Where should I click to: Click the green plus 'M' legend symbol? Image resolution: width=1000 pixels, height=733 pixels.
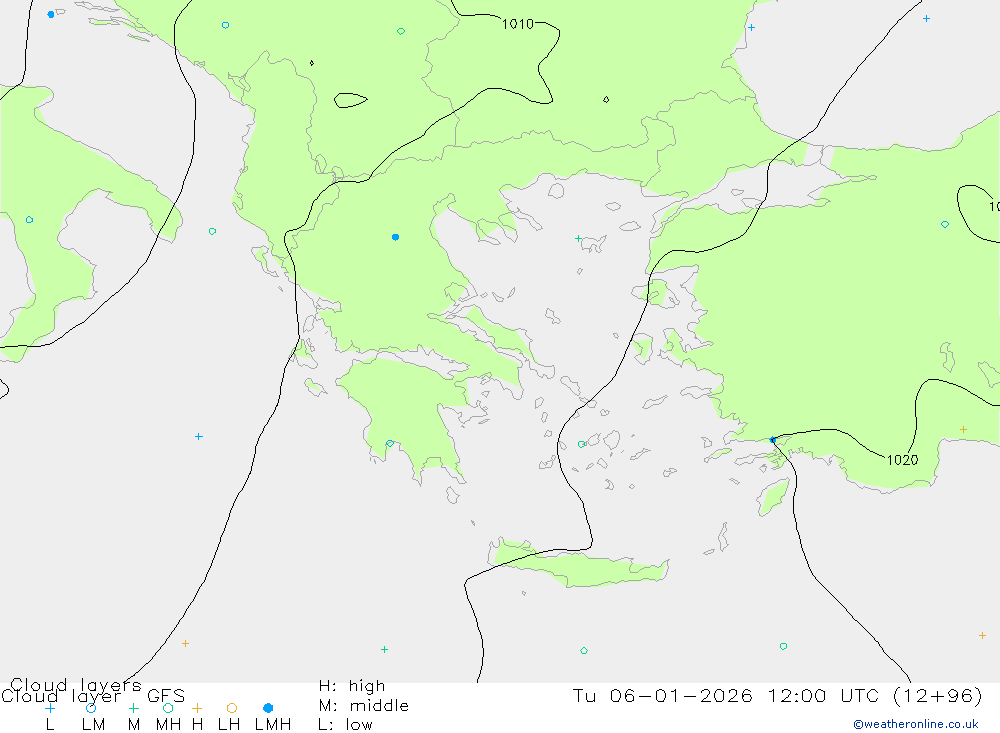coord(133,708)
